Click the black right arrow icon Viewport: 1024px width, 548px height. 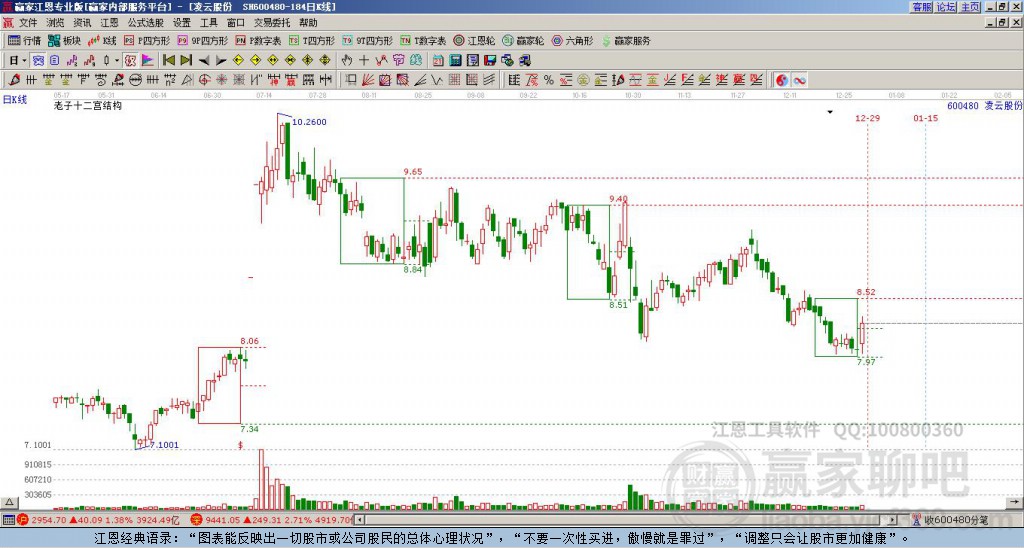[221, 61]
